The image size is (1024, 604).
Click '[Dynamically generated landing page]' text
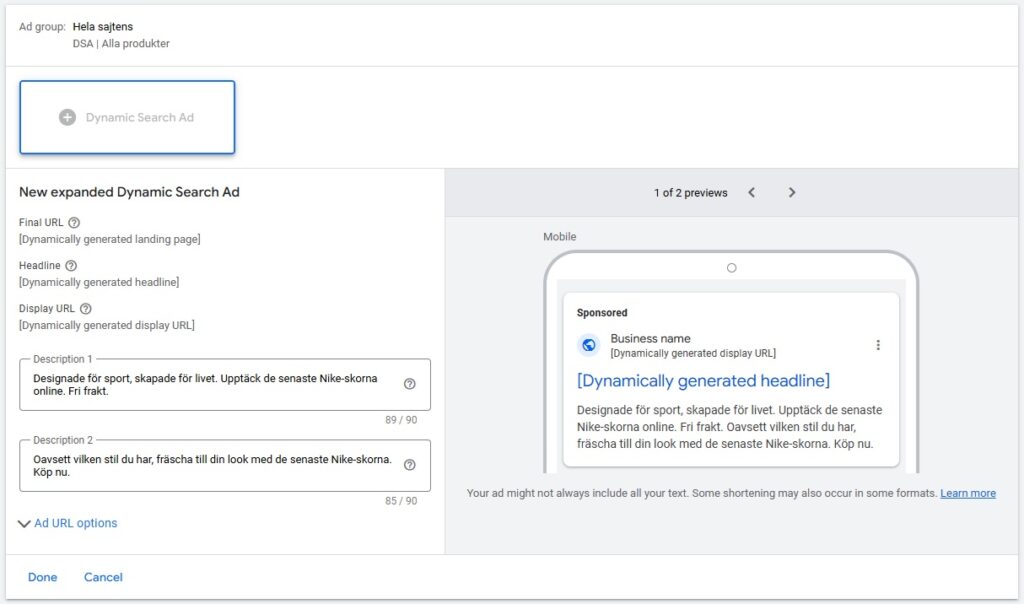(x=110, y=240)
